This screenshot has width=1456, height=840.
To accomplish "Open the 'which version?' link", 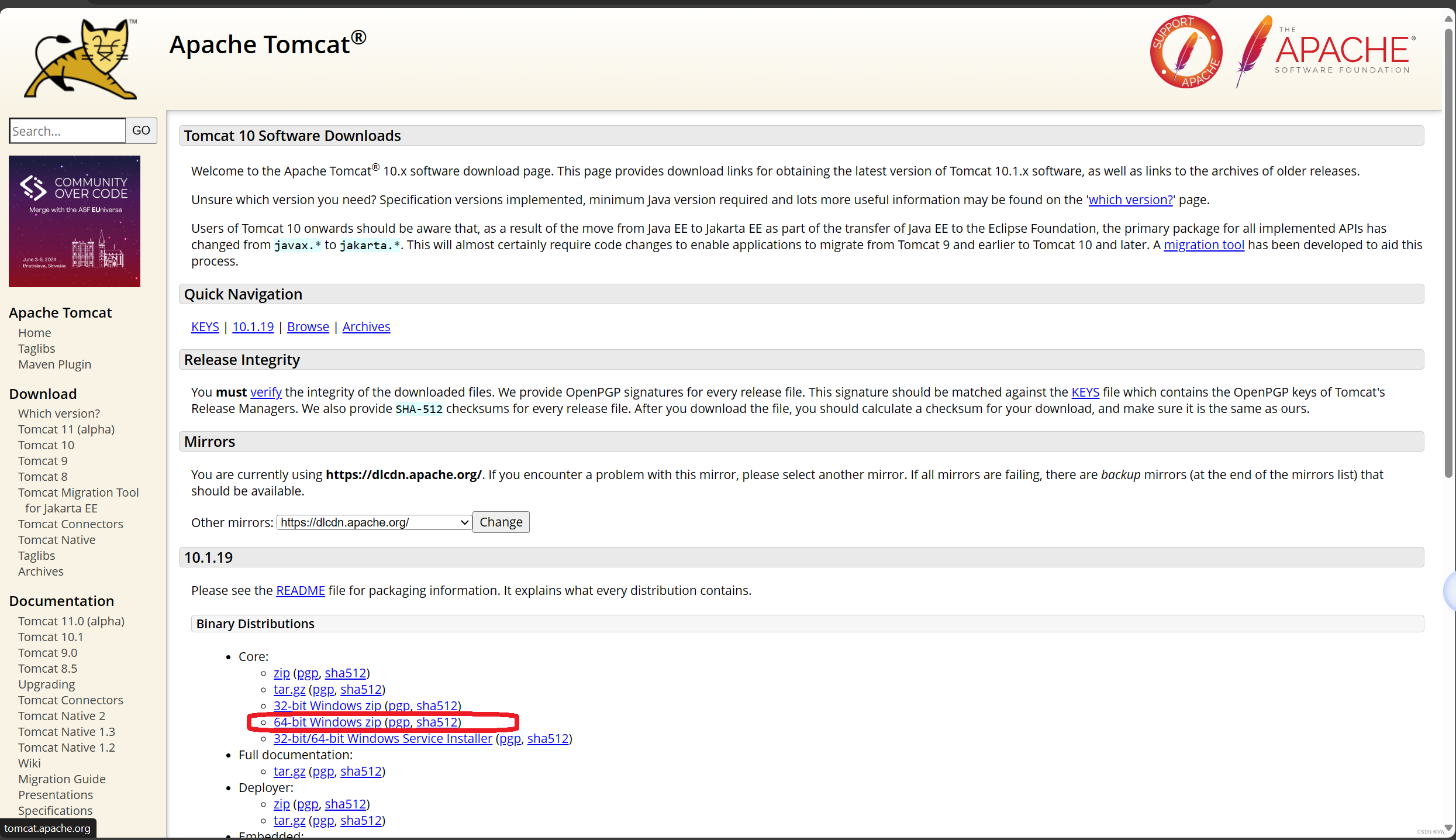I will click(x=1131, y=200).
